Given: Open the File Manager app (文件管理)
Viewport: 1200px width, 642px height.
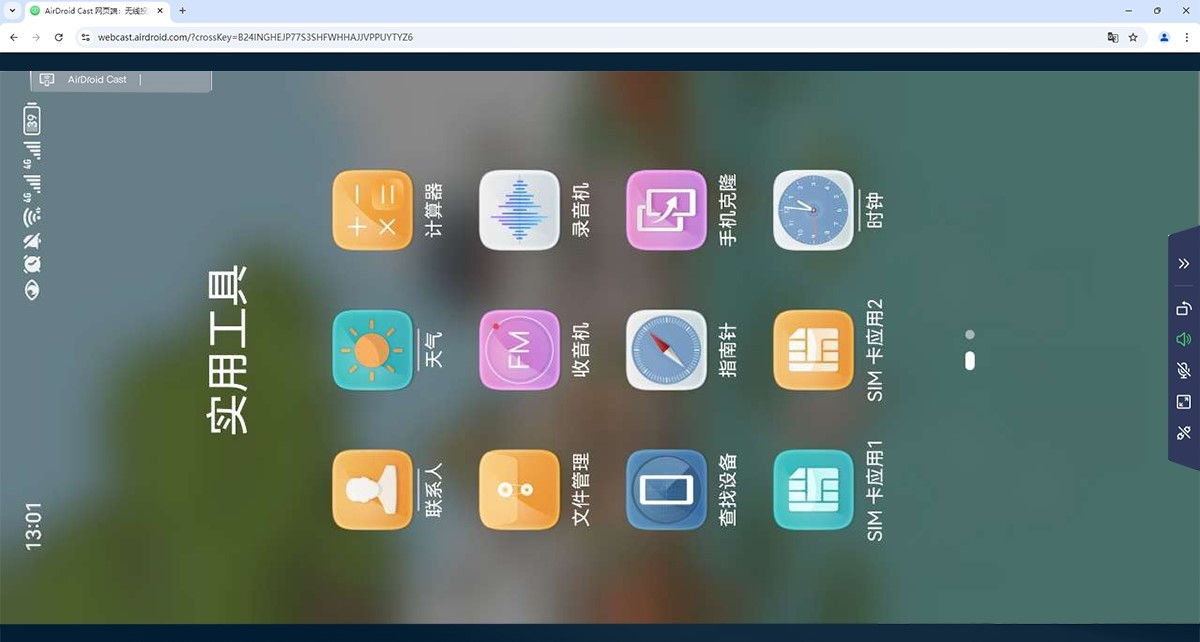Looking at the screenshot, I should 519,490.
